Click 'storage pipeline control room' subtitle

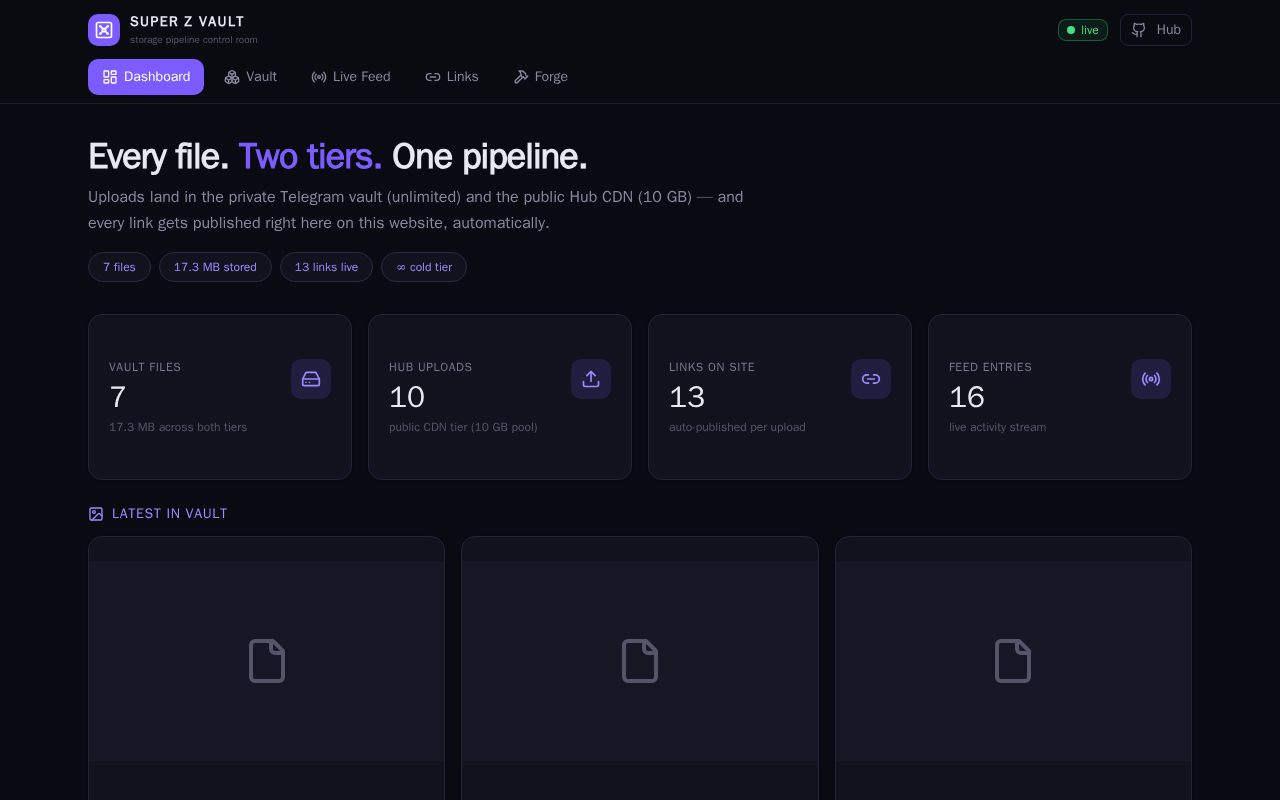click(x=194, y=40)
